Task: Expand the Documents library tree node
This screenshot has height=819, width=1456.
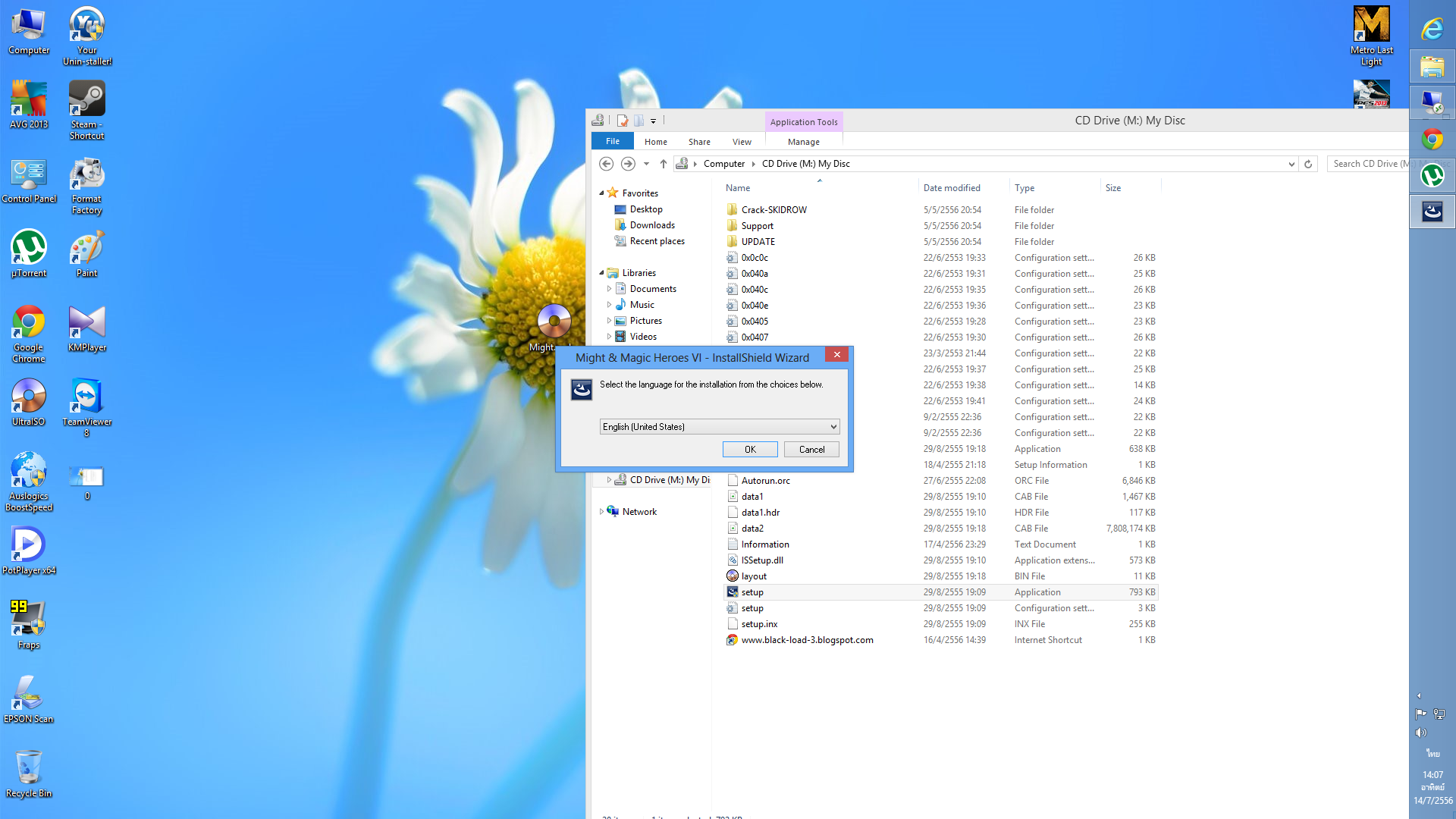Action: coord(609,289)
